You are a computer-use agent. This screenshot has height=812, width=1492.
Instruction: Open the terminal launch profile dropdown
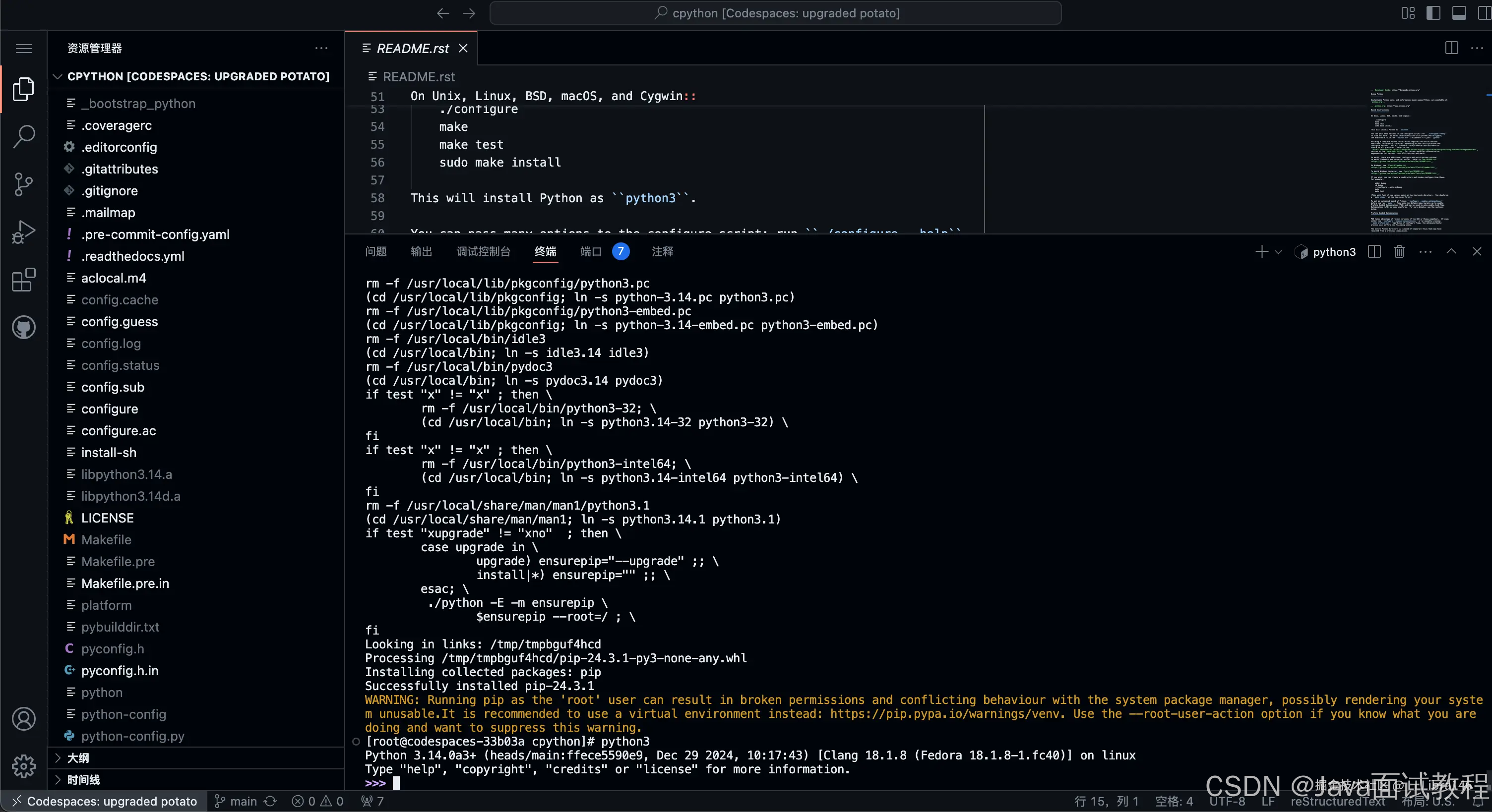pyautogui.click(x=1279, y=252)
